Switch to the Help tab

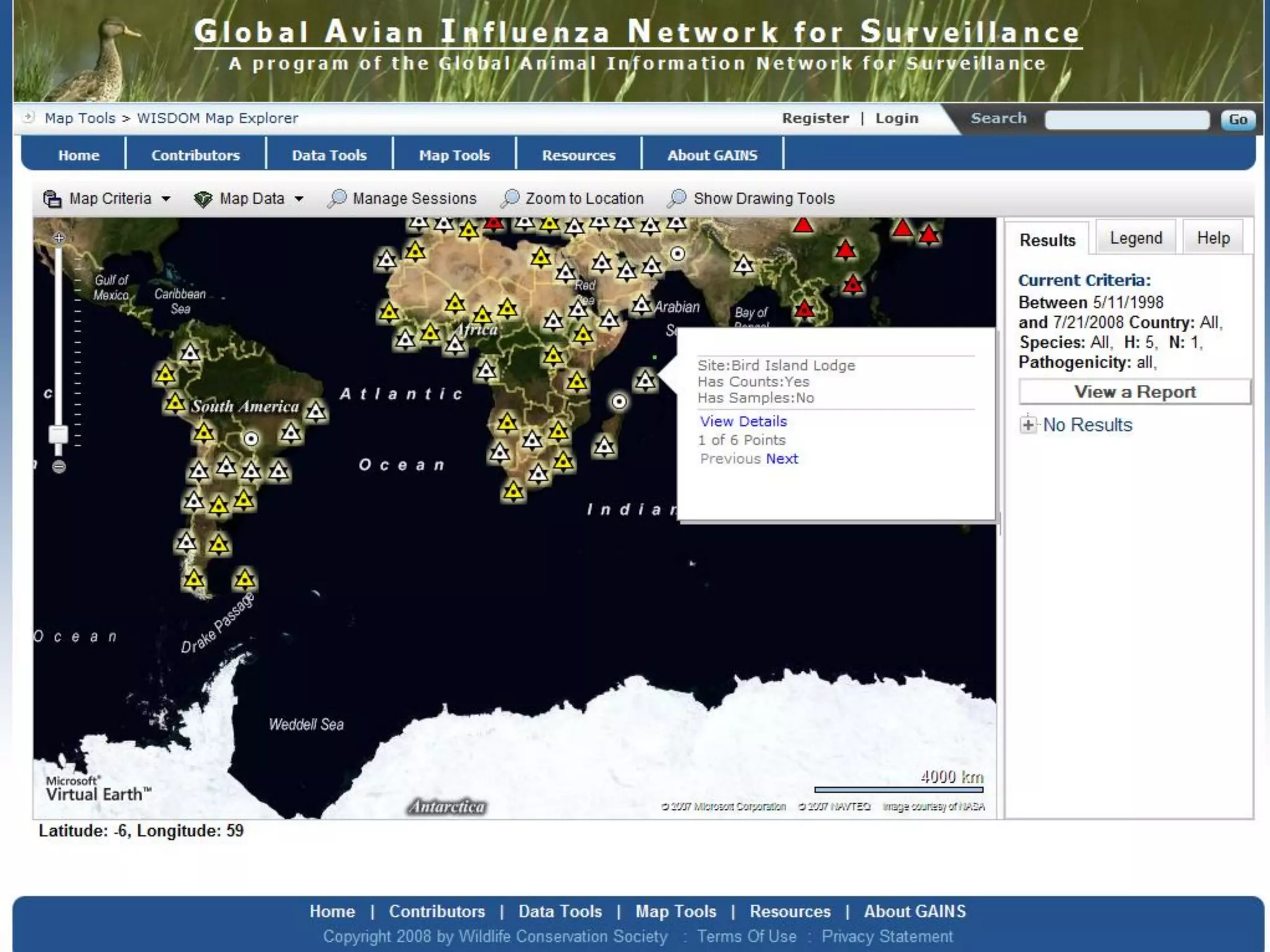(1213, 238)
